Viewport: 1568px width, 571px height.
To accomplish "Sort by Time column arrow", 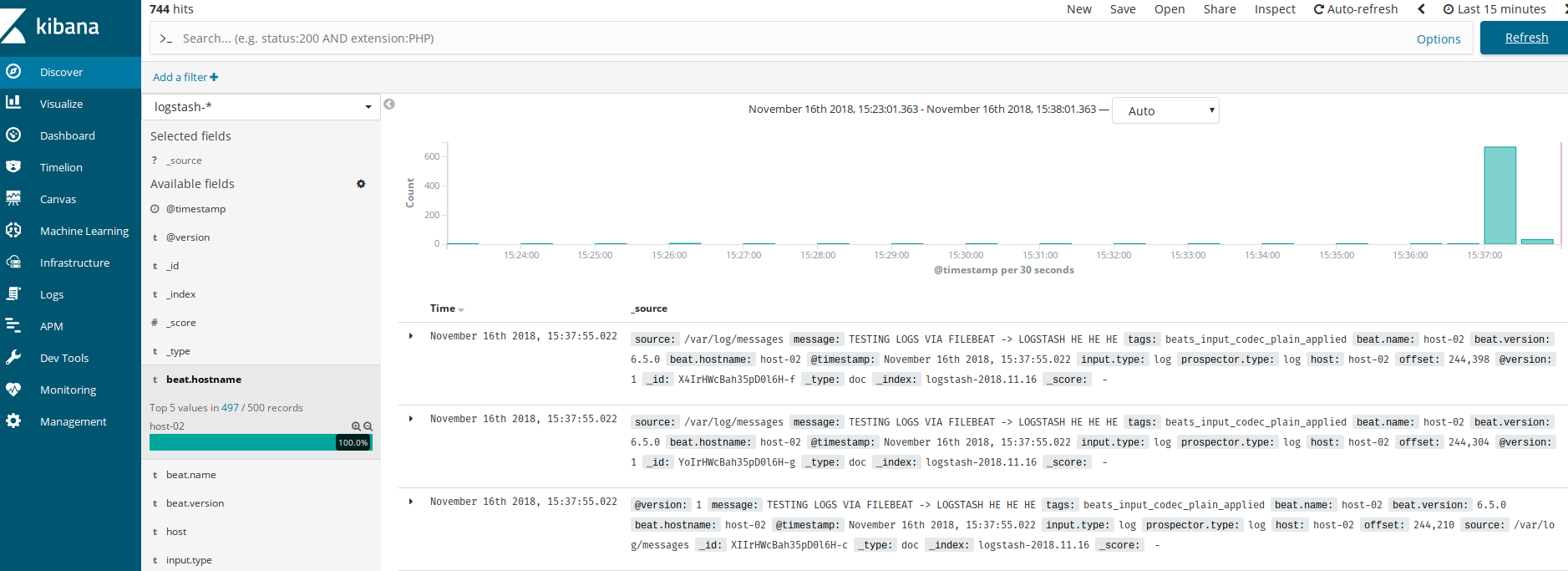I will 461,310.
